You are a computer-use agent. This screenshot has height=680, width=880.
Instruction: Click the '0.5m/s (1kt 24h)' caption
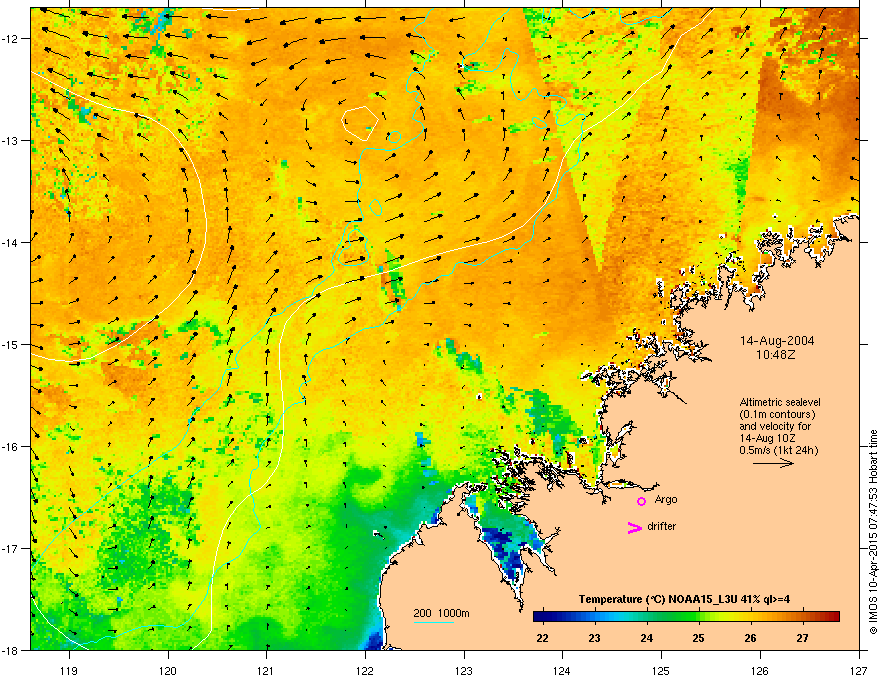click(x=778, y=450)
